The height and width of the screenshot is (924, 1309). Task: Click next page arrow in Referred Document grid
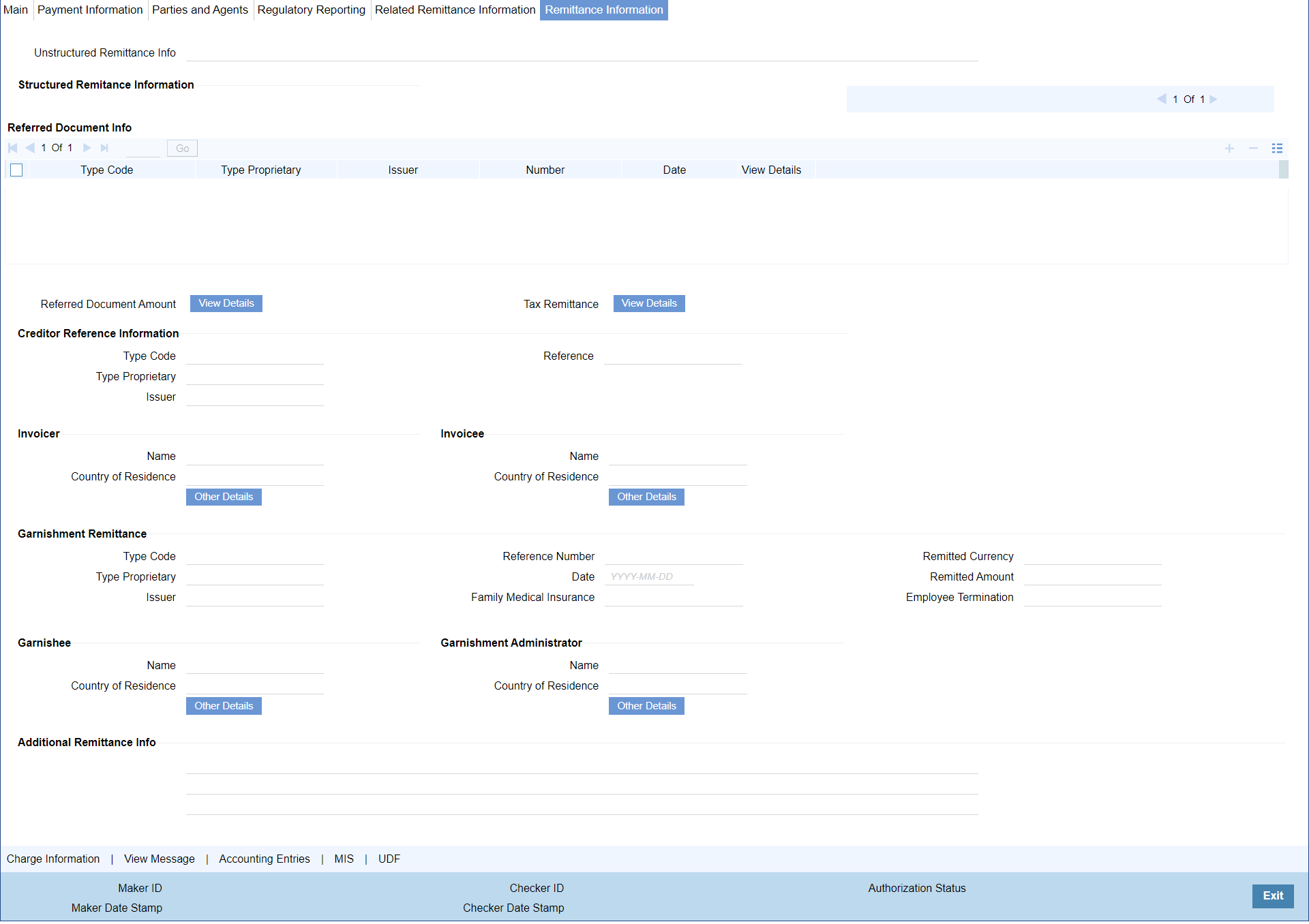[x=87, y=148]
